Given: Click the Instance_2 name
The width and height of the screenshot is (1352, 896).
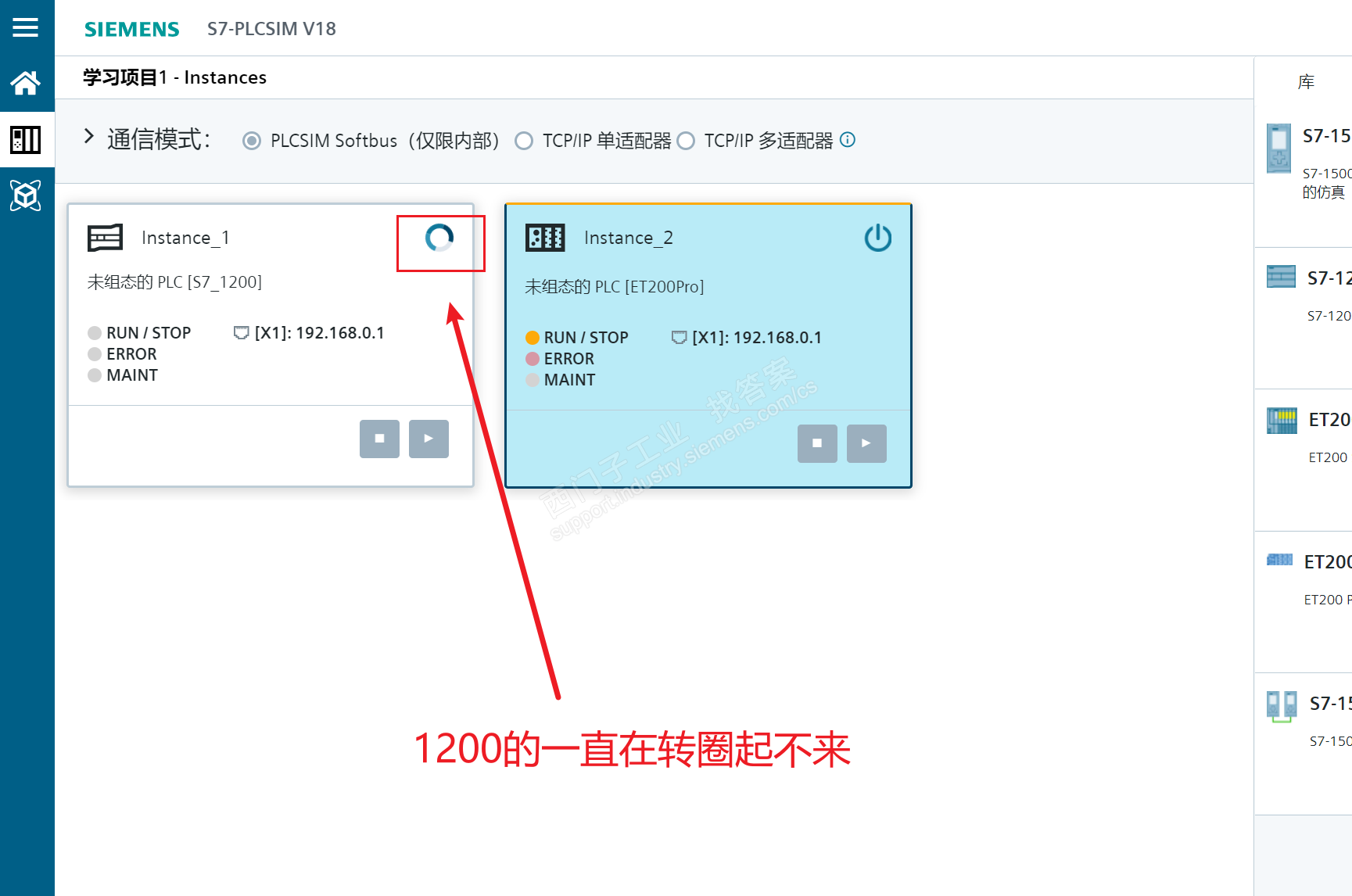Looking at the screenshot, I should [628, 238].
